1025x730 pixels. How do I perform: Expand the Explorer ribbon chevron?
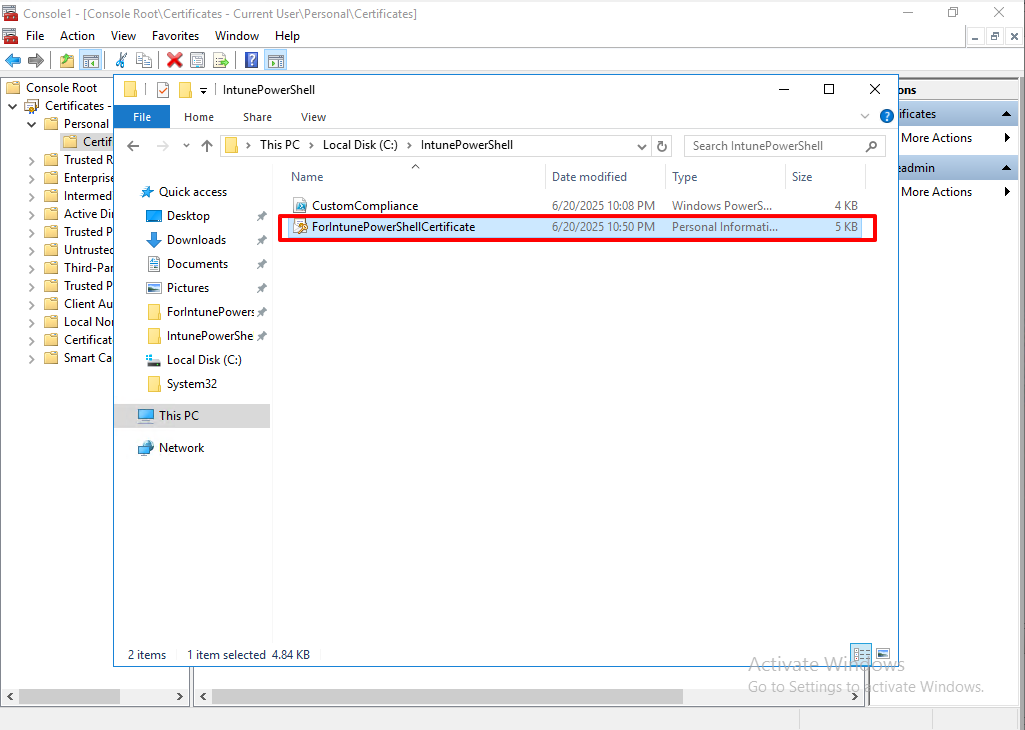pos(865,116)
